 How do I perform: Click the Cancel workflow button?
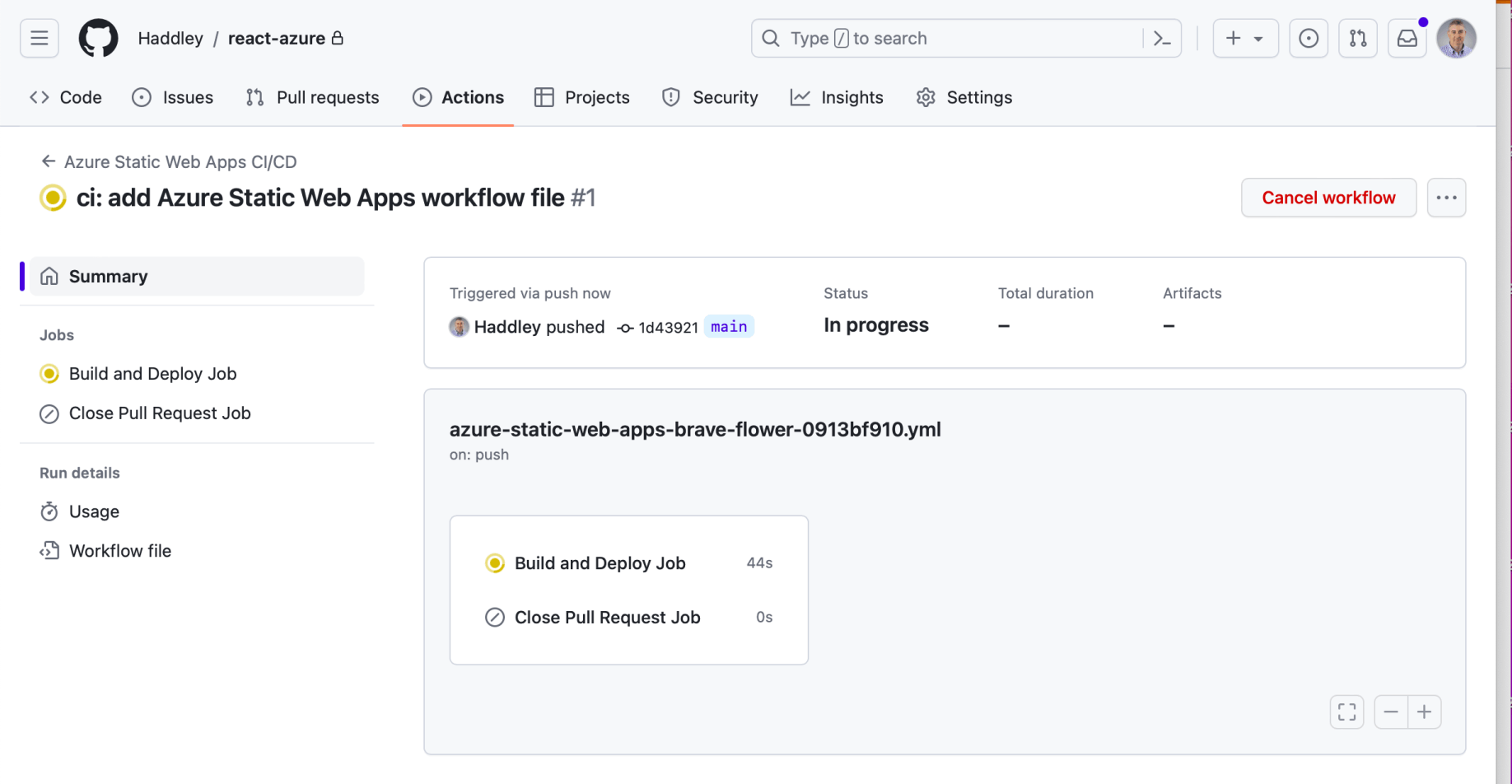pyautogui.click(x=1328, y=198)
